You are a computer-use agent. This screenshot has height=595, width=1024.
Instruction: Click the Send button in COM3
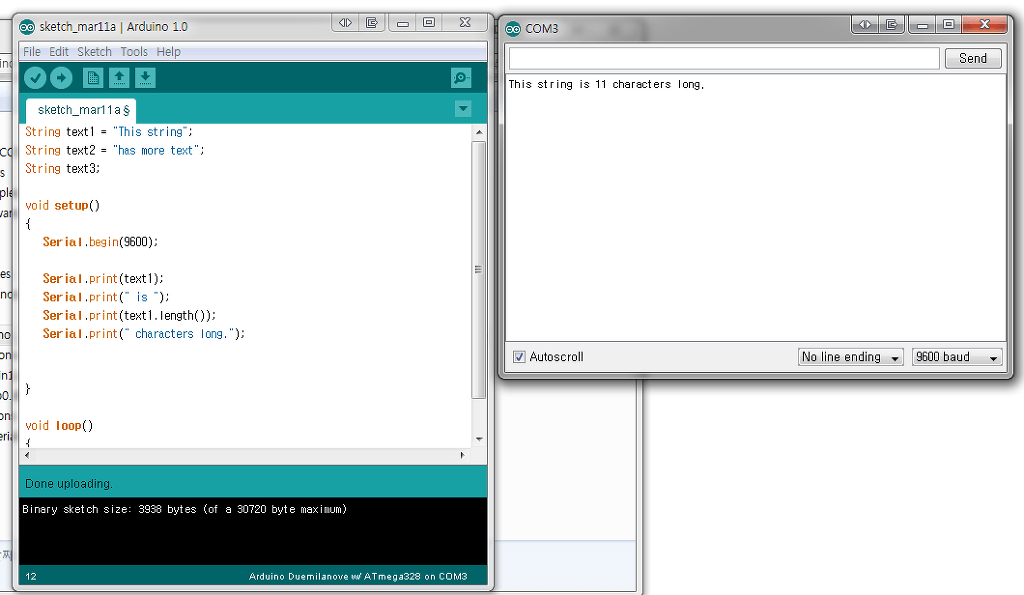(x=973, y=58)
